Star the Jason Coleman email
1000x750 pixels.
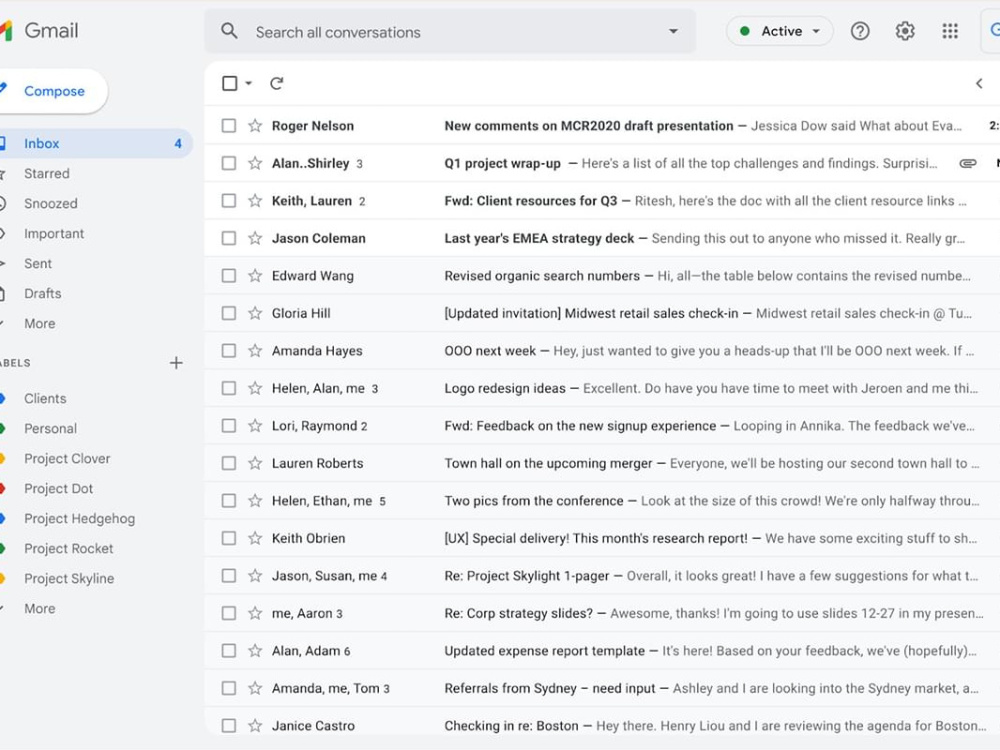coord(255,238)
